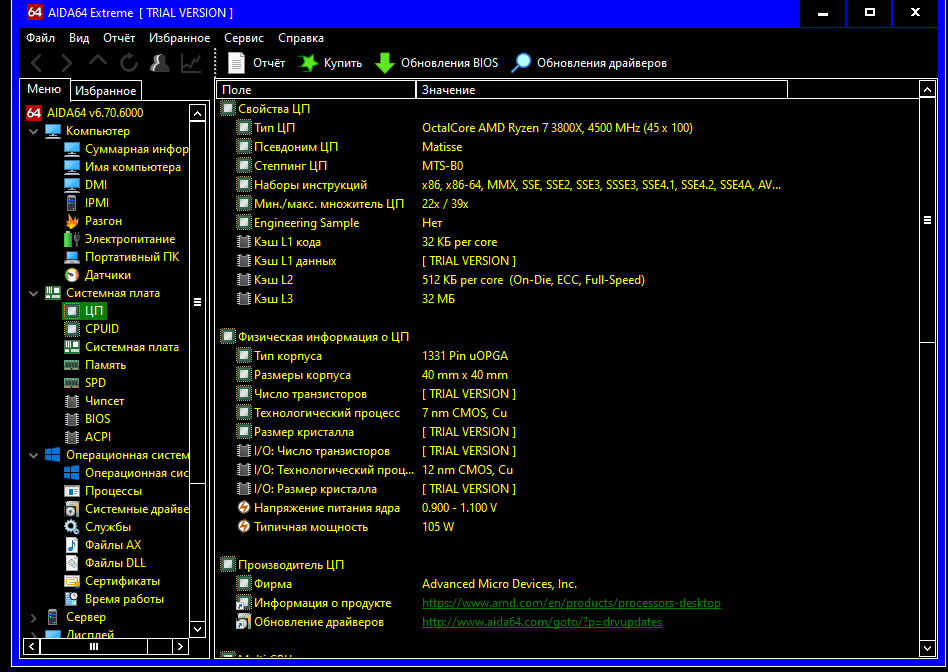Image resolution: width=948 pixels, height=672 pixels.
Task: Collapse the Системная плата tree node
Action: pos(34,293)
